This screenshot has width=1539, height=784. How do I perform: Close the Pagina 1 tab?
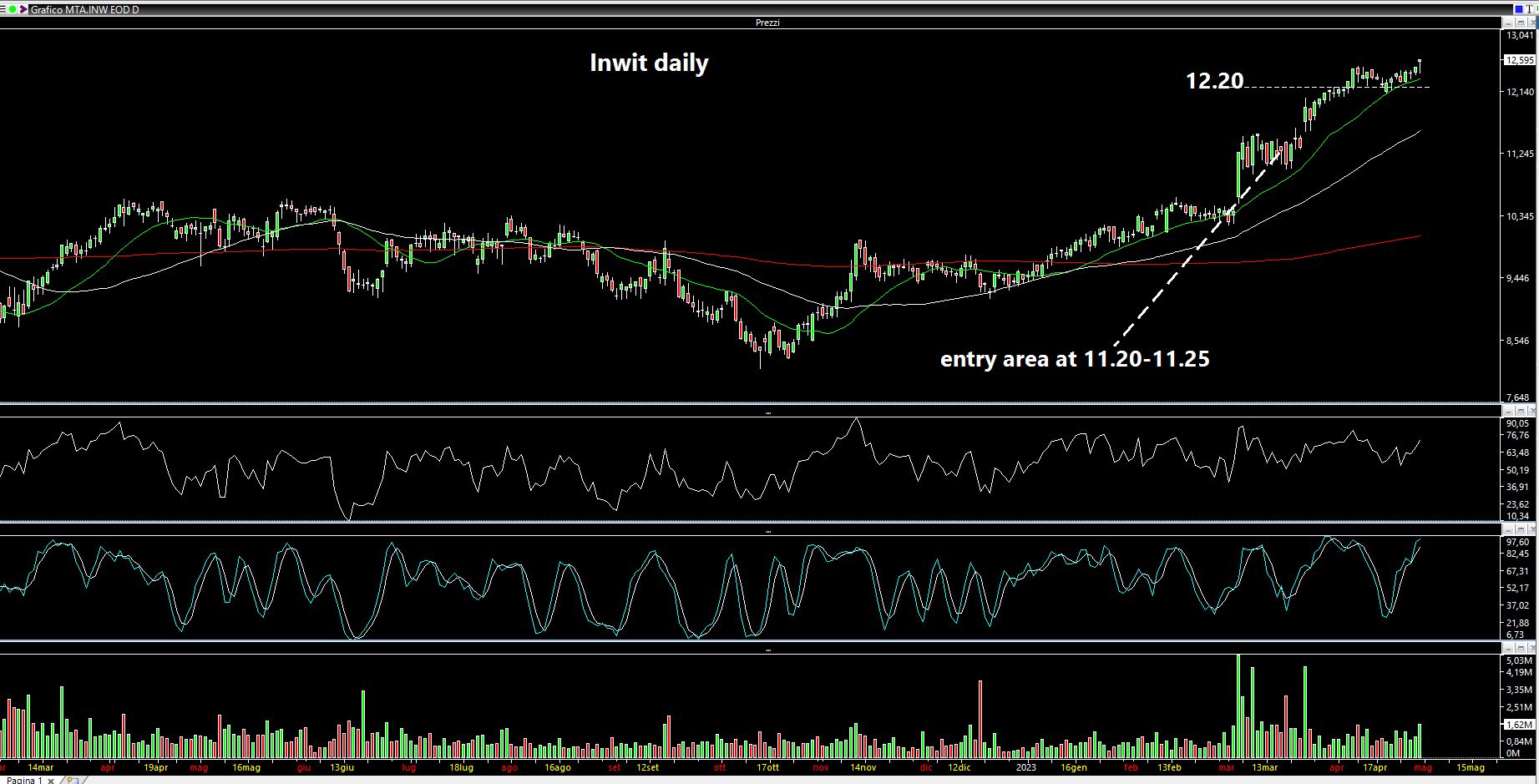click(x=51, y=781)
